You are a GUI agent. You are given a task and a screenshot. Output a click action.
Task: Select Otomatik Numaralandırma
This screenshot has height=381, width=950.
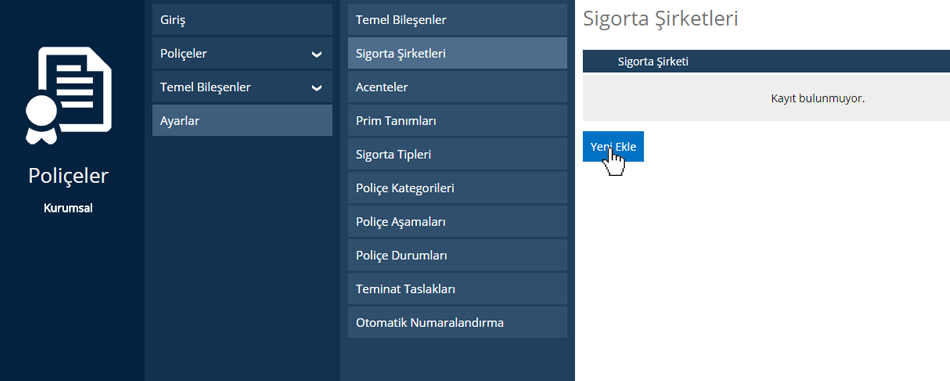[457, 322]
